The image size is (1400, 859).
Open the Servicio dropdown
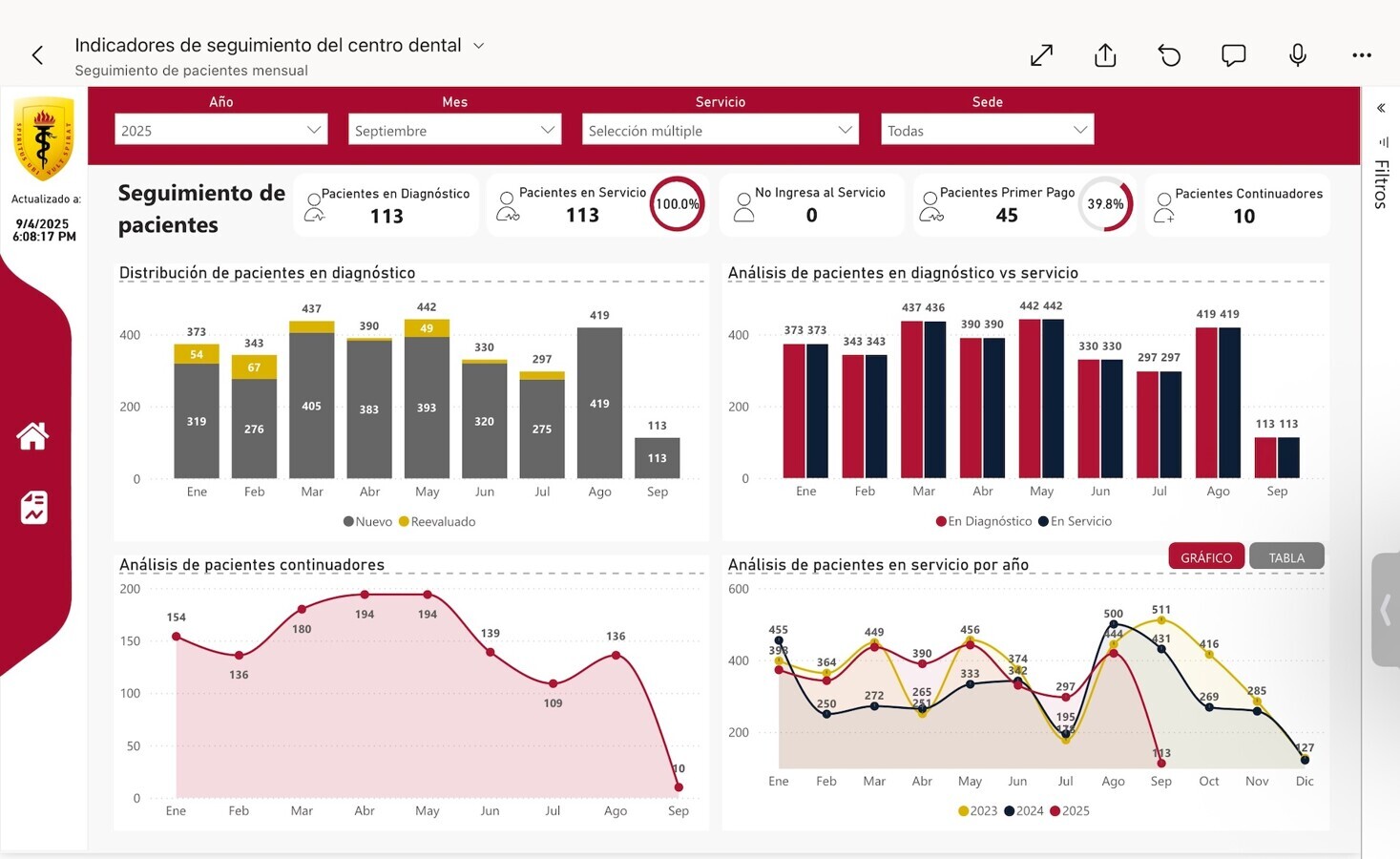[x=720, y=130]
